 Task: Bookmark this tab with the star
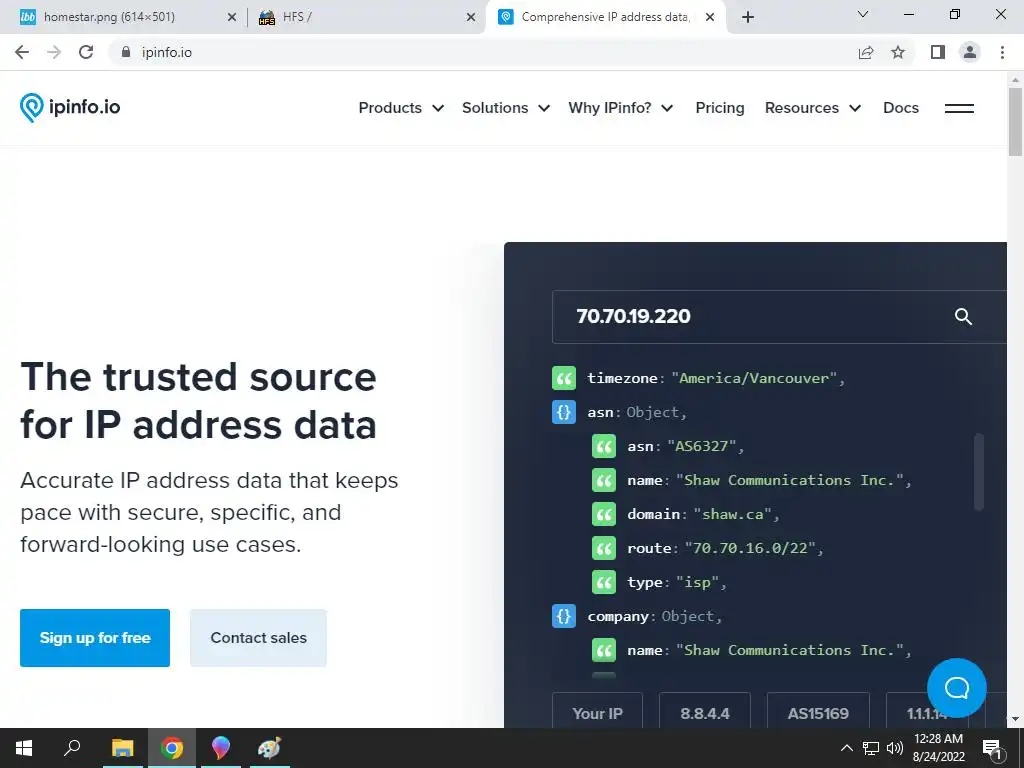tap(898, 52)
